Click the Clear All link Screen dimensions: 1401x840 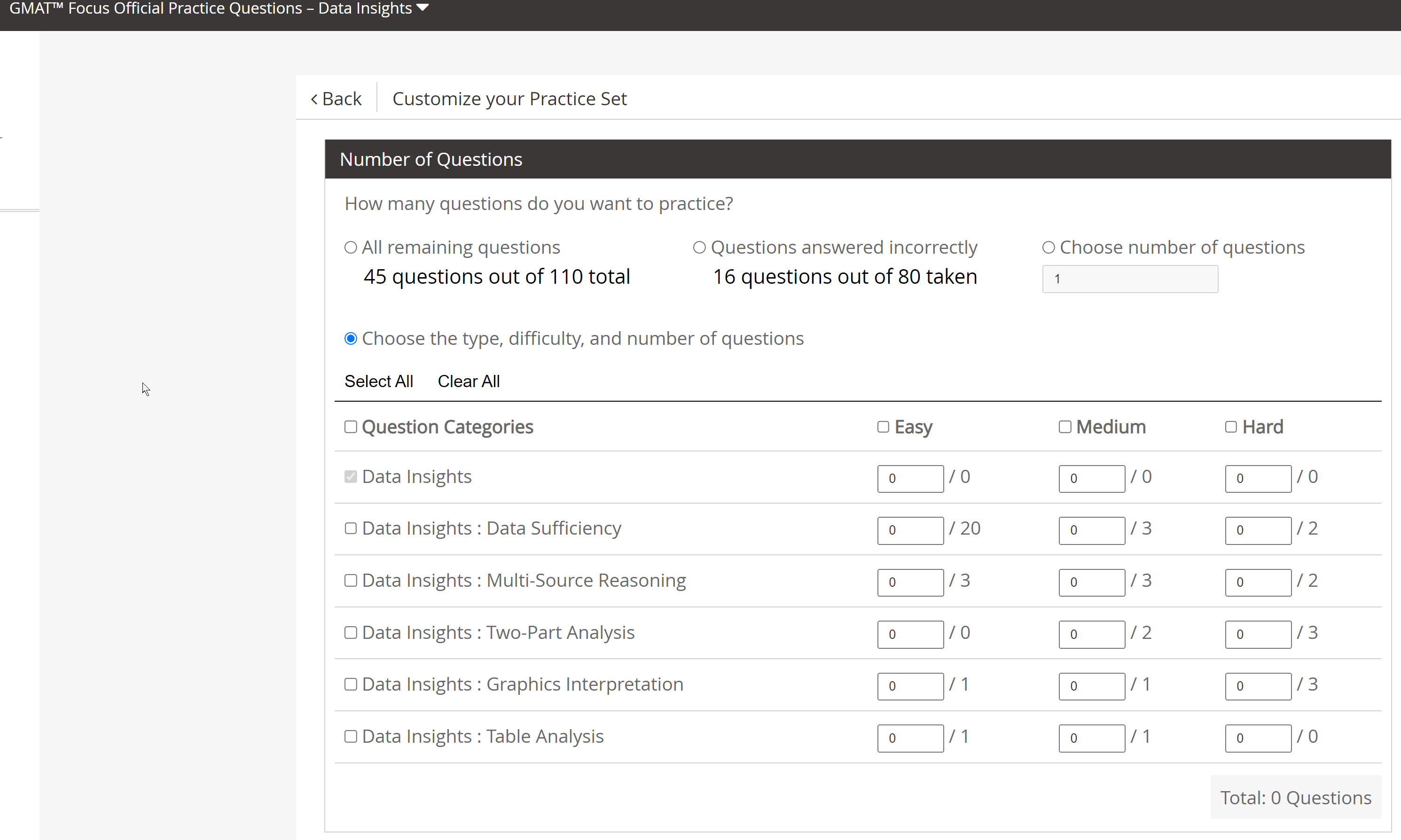[x=468, y=381]
